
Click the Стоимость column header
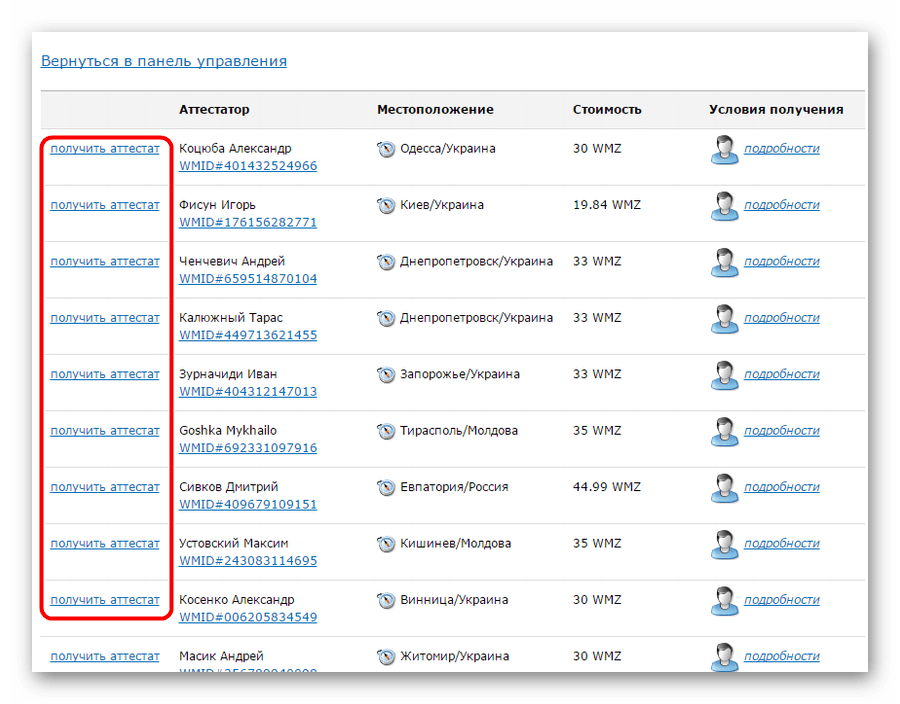[607, 110]
